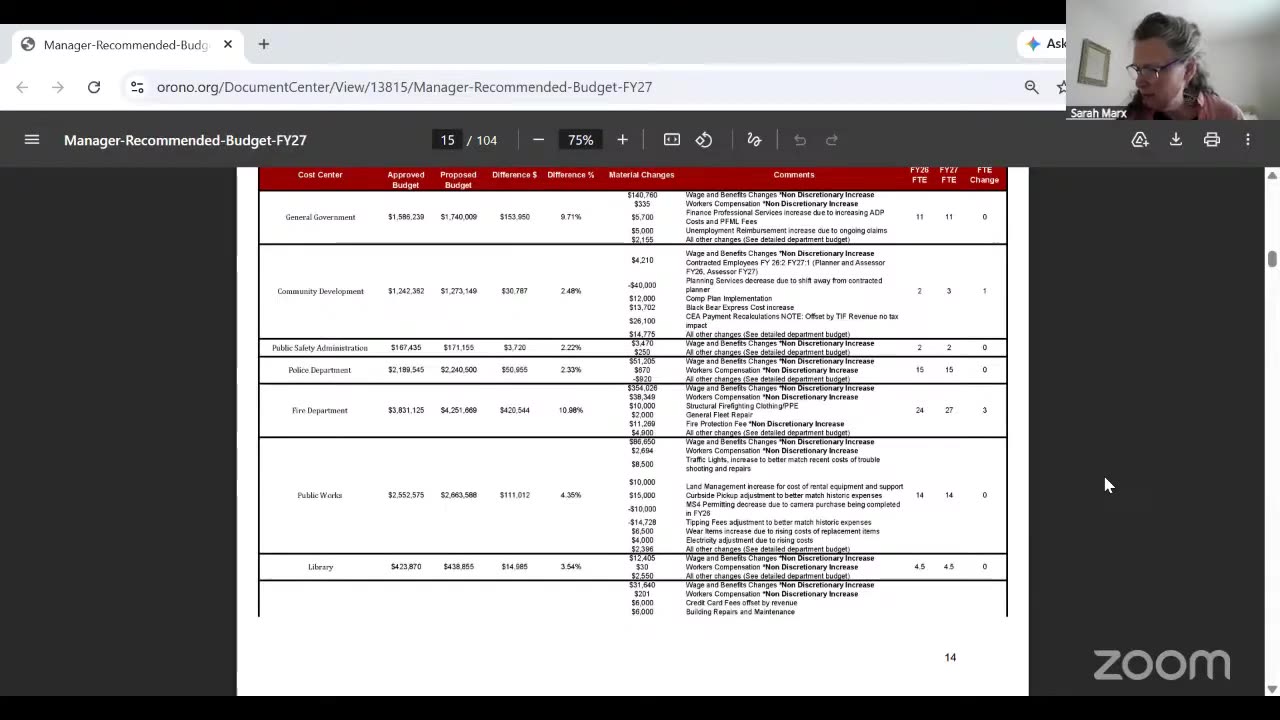Viewport: 1280px width, 720px height.
Task: Select the Community Development row label
Action: 320,291
